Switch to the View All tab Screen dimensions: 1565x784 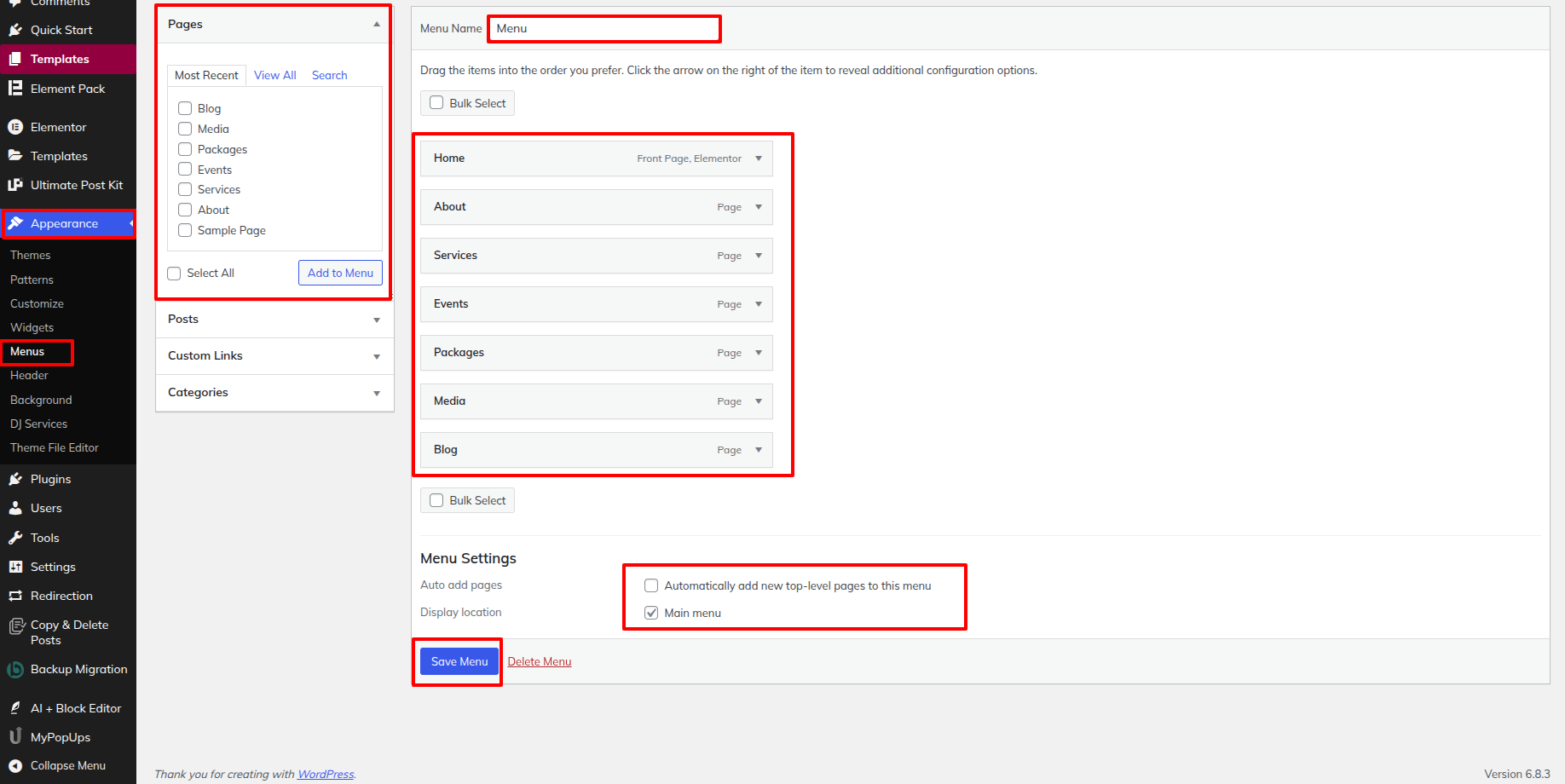pyautogui.click(x=274, y=75)
